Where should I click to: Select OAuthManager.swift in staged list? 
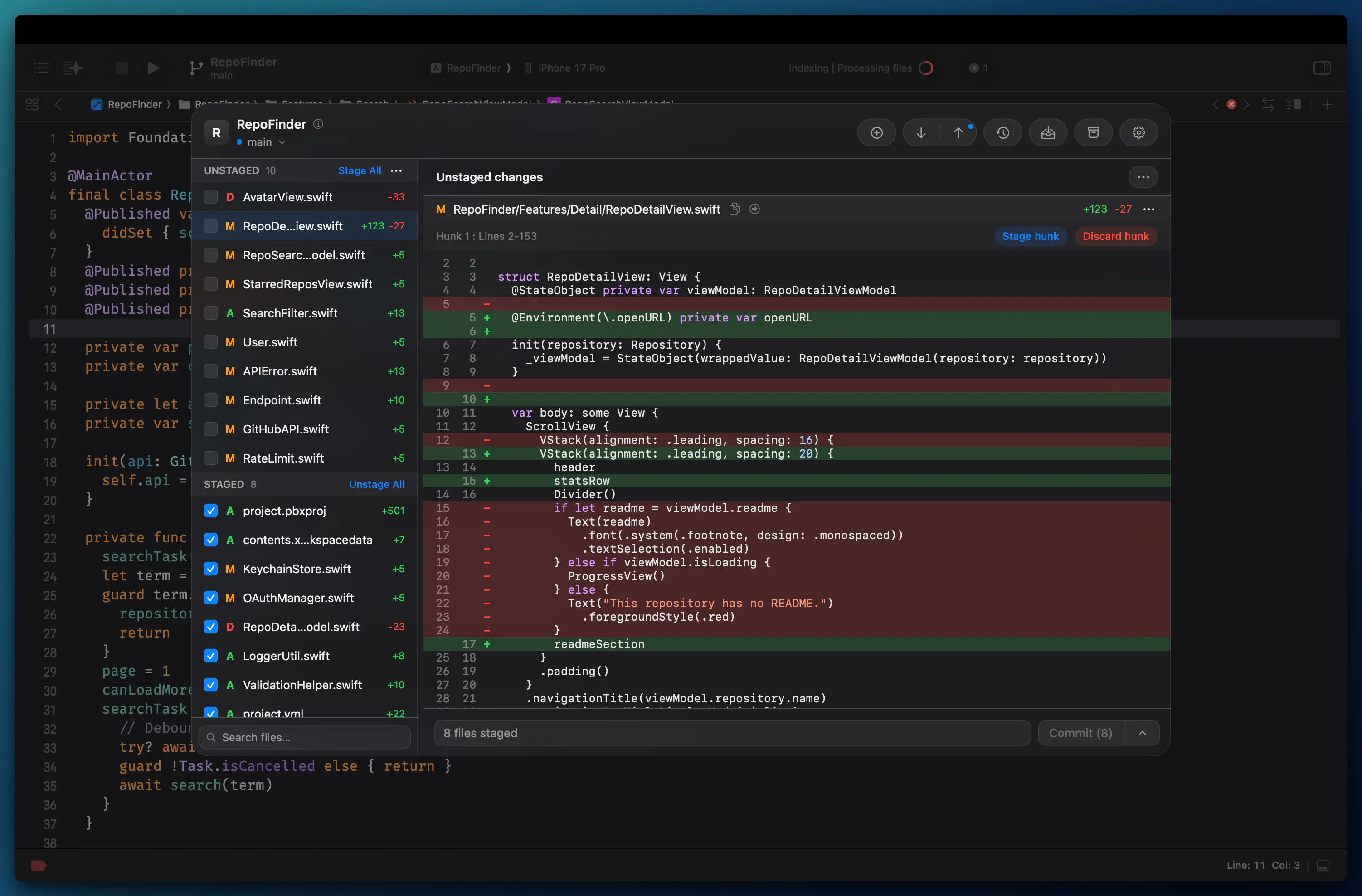pos(304,598)
